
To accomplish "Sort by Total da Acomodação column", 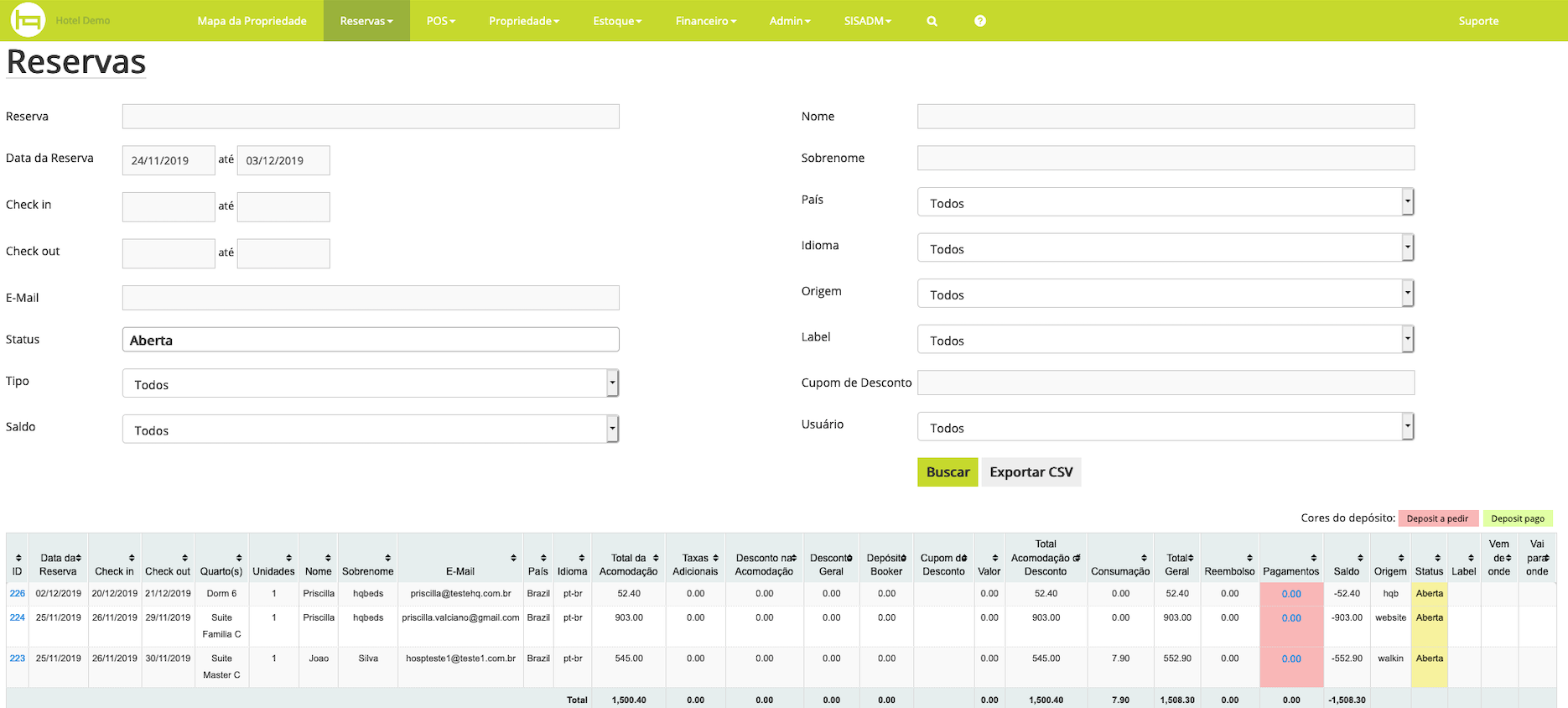I will tap(629, 558).
